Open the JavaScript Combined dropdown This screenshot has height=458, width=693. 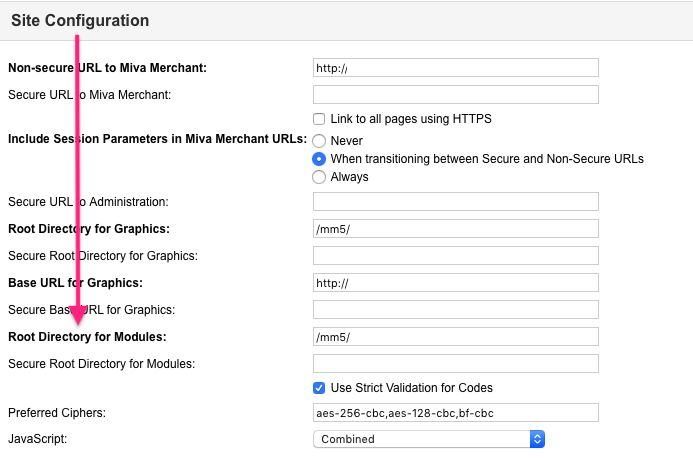tap(429, 439)
